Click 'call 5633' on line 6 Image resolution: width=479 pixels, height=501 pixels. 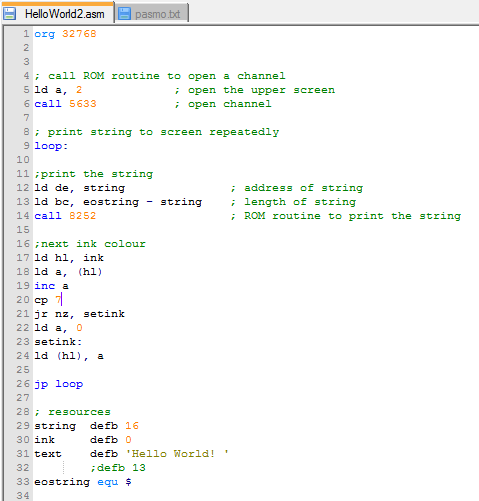click(65, 104)
